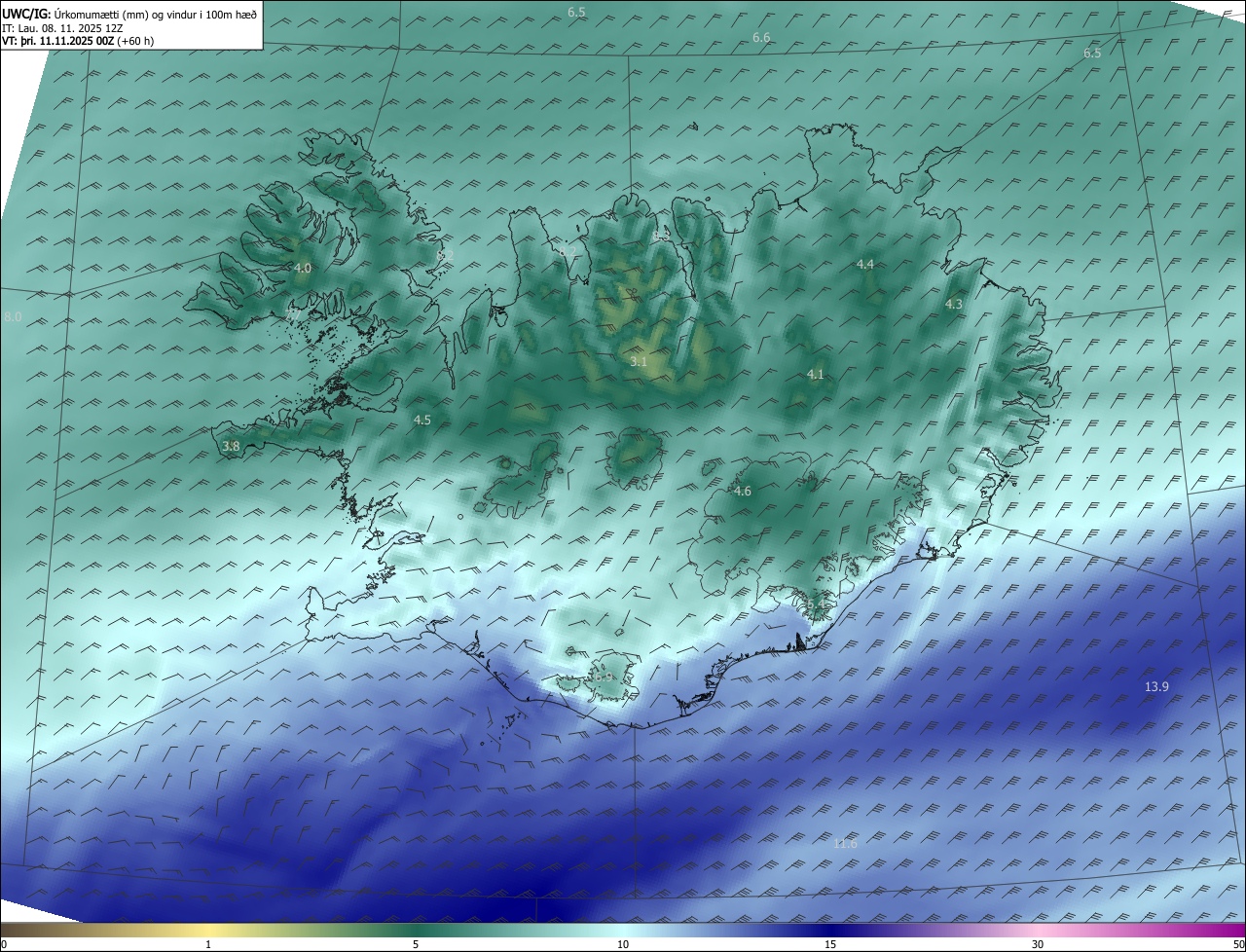Click the 11.6 value over the southern sea
Image resolution: width=1246 pixels, height=952 pixels.
tap(845, 844)
